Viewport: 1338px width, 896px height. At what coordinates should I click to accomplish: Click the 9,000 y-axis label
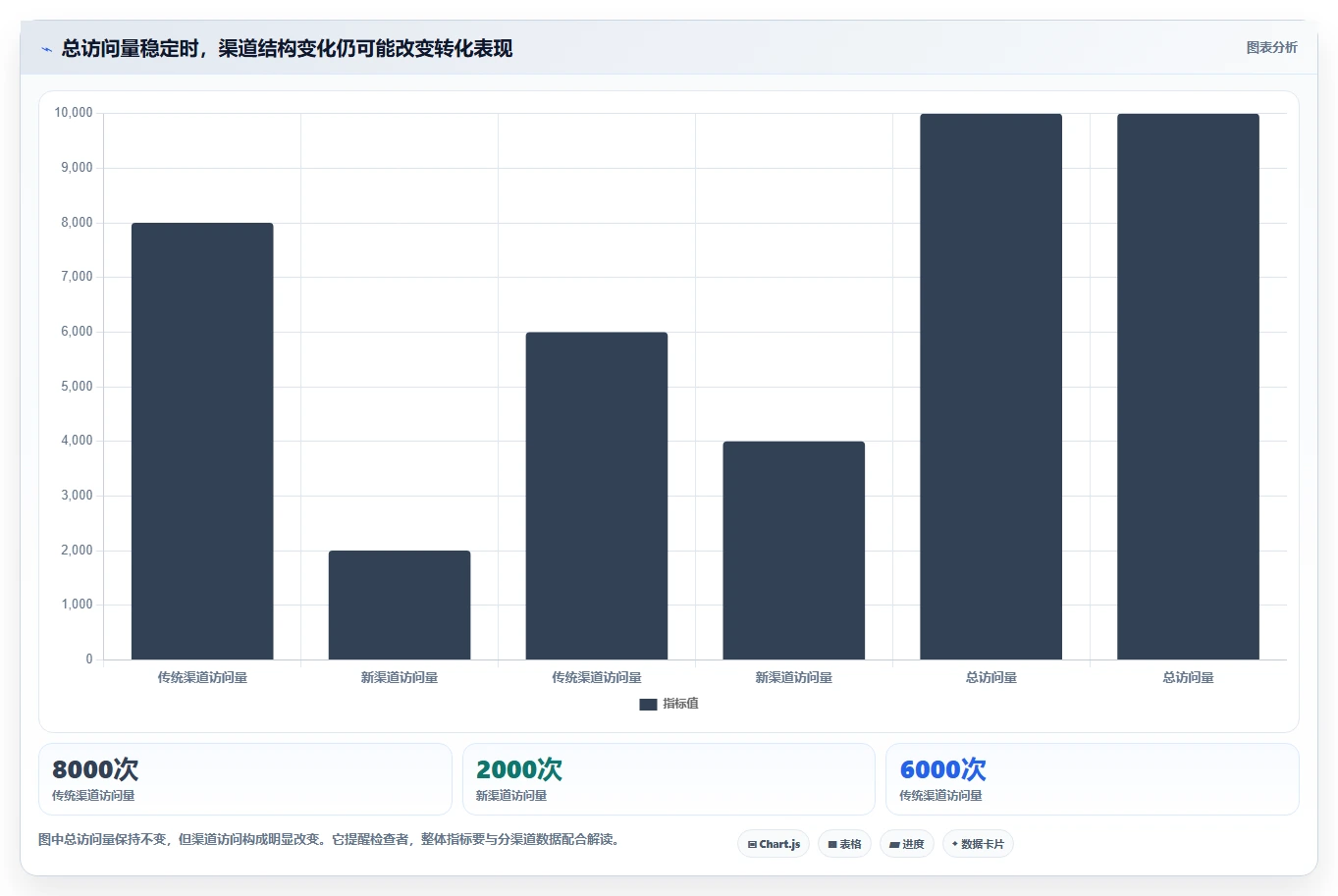point(77,168)
